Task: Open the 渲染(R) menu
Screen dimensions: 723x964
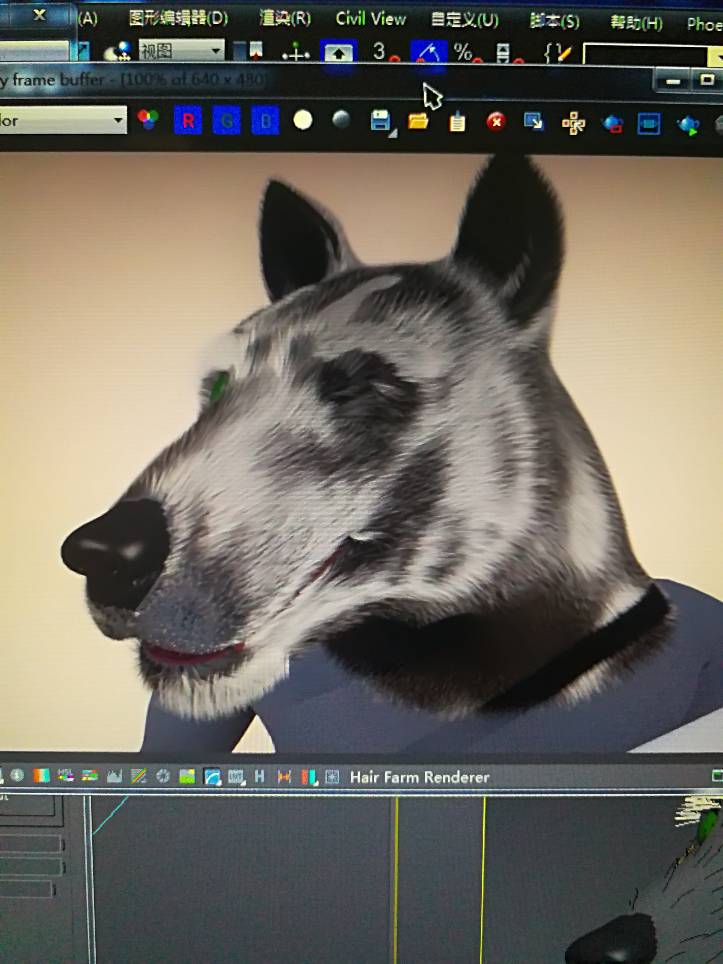Action: tap(285, 18)
